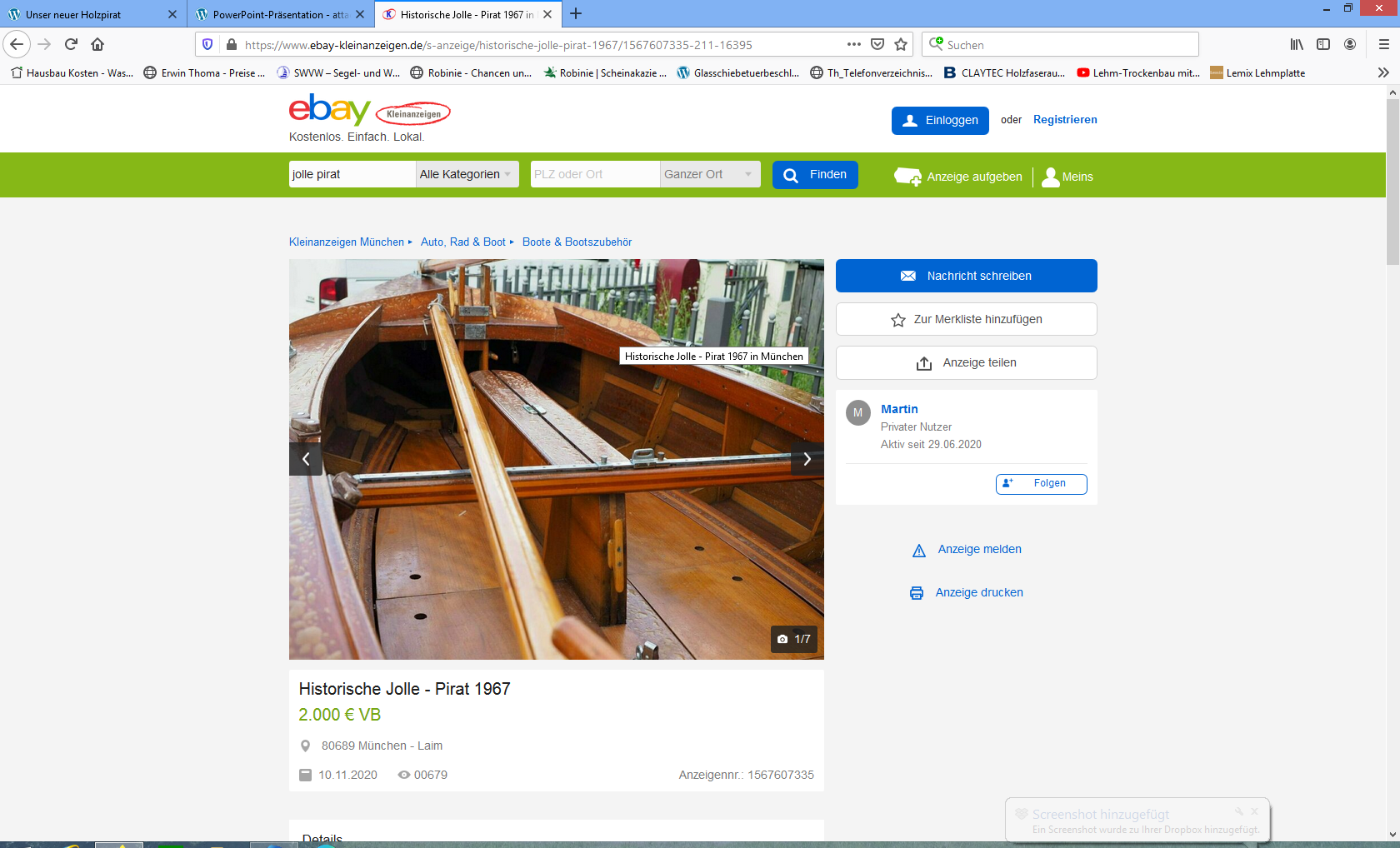This screenshot has height=848, width=1400.
Task: Click the PLZ oder Ort field
Action: point(594,174)
